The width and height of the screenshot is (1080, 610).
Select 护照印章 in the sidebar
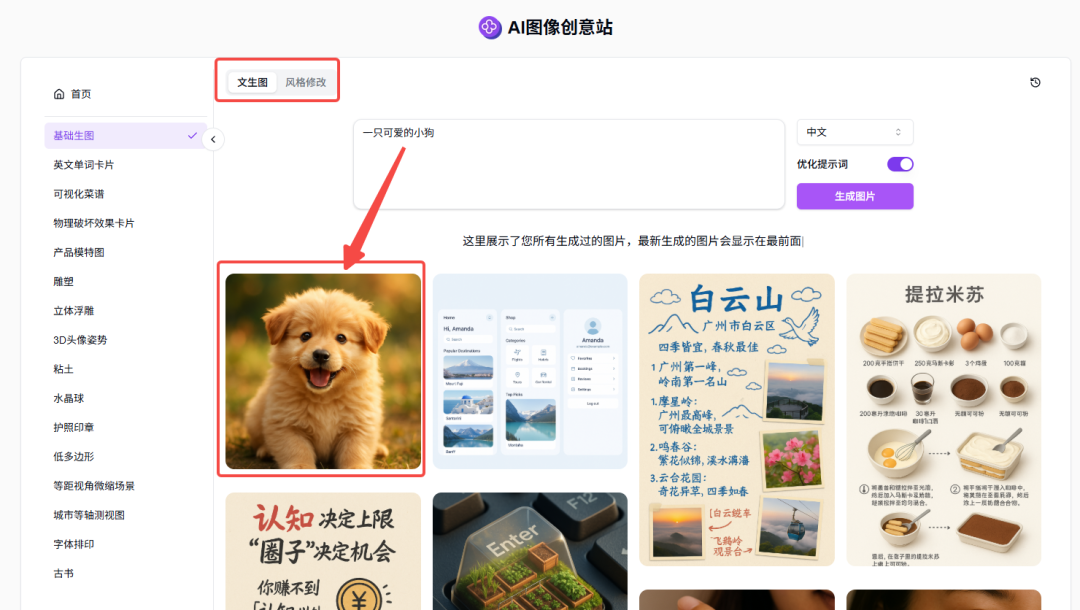[x=74, y=428]
